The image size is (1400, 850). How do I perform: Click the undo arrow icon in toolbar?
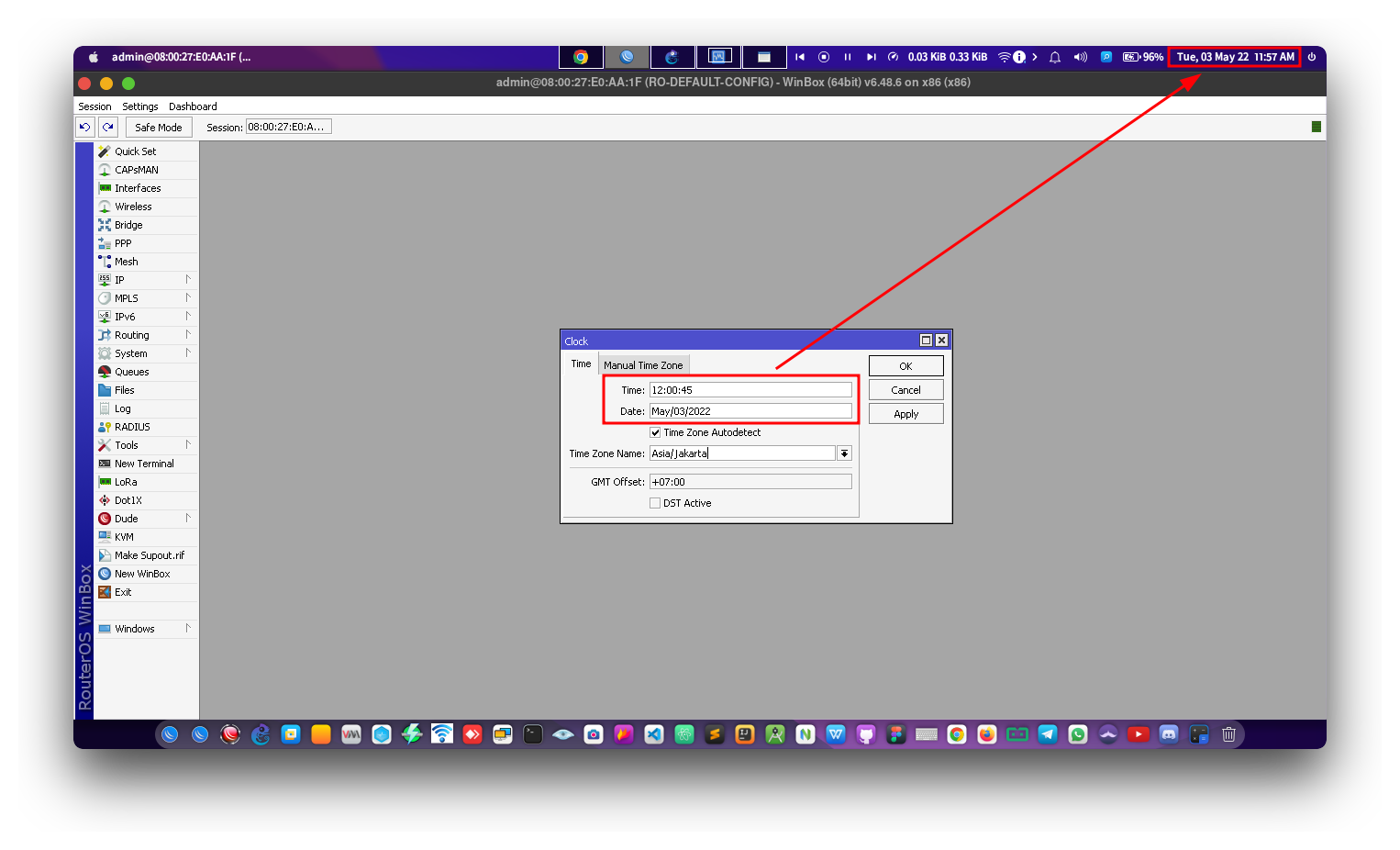(84, 128)
